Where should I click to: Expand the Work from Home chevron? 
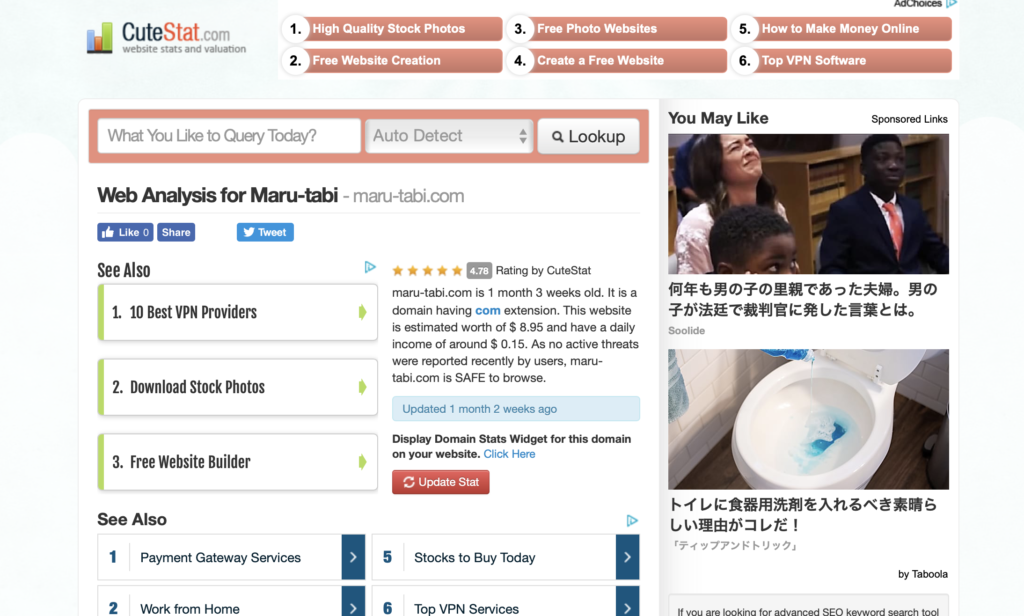[x=353, y=604]
